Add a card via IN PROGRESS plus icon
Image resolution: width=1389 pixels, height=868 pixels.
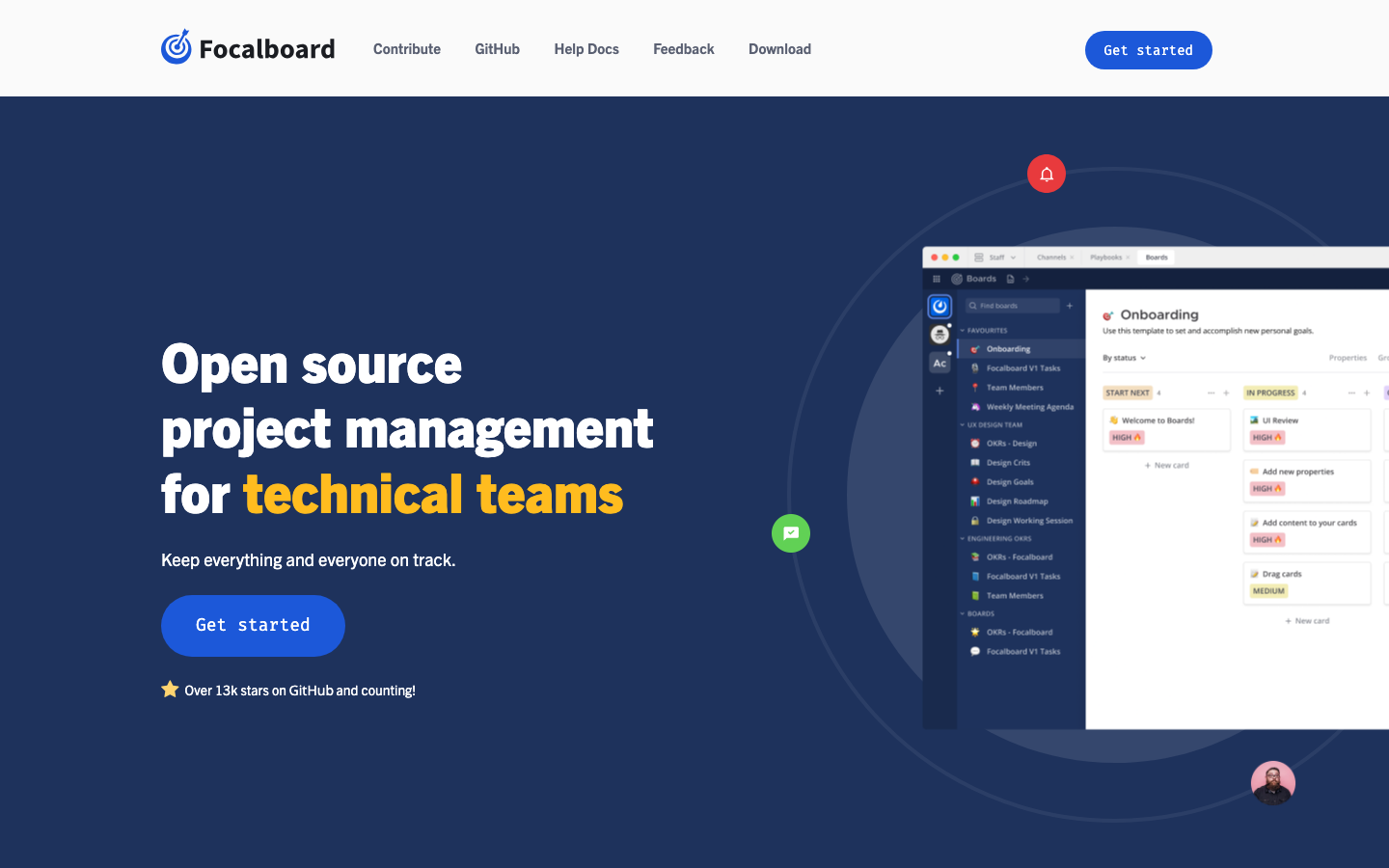(x=1367, y=393)
